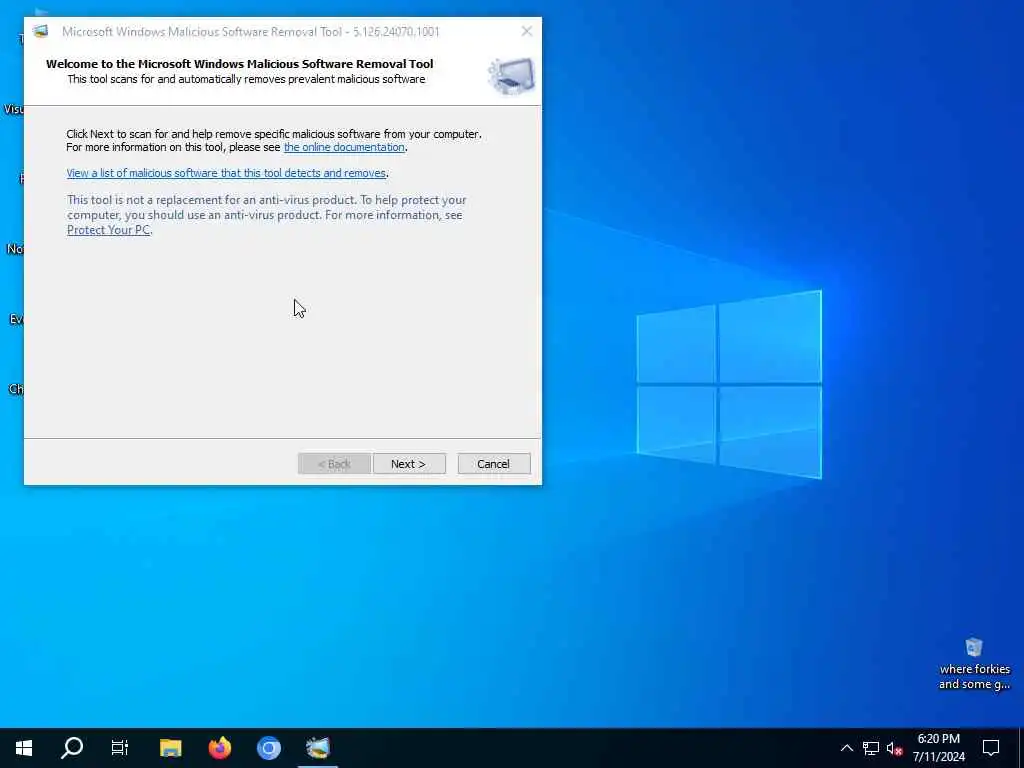Open the Windows Start menu
Screen dimensions: 1024x768
[x=24, y=748]
